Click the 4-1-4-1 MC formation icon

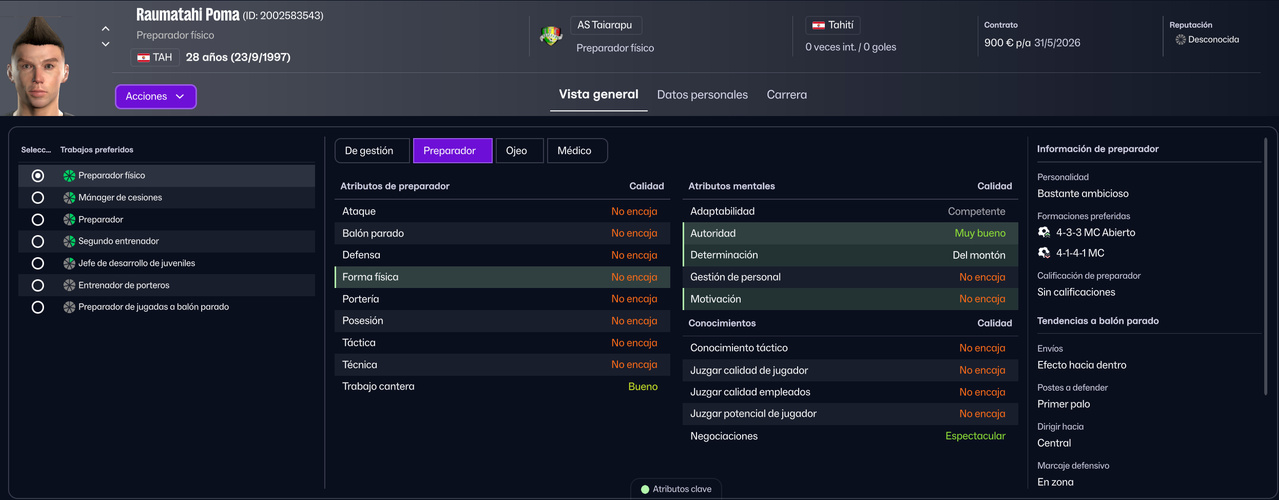pyautogui.click(x=1044, y=253)
